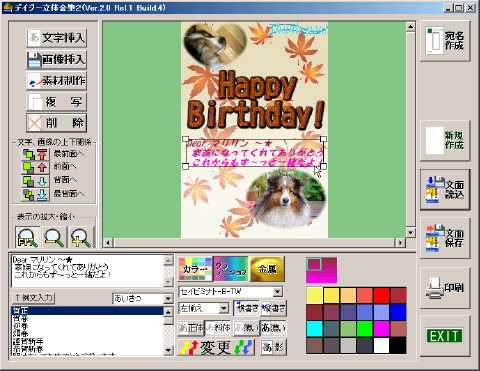
Task: Toggle the 影 text shadow button
Action: [x=273, y=347]
